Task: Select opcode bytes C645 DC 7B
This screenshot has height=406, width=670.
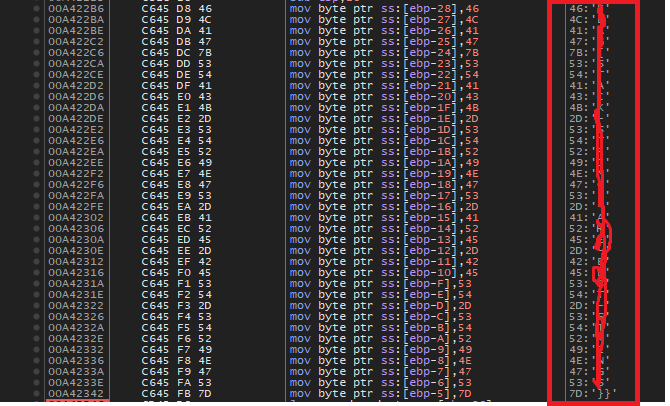Action: click(176, 53)
